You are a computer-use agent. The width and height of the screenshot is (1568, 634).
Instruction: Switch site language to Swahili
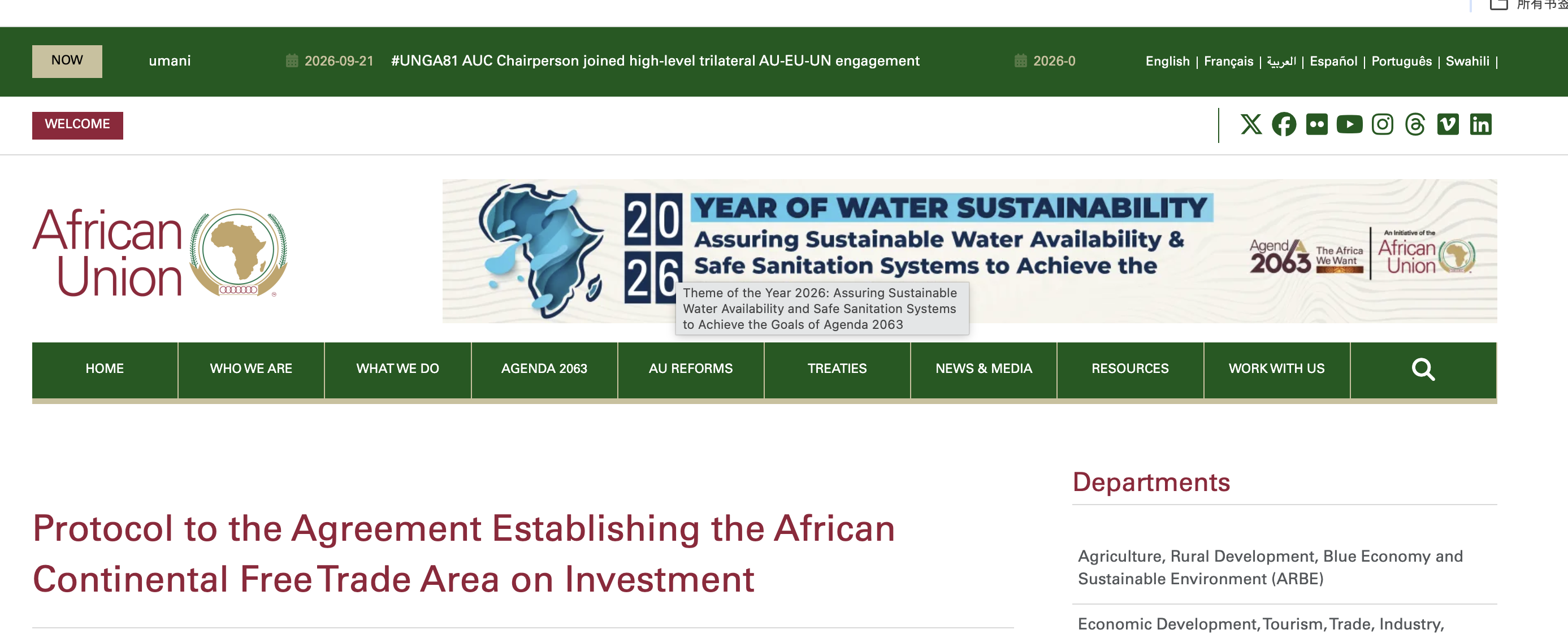tap(1467, 62)
